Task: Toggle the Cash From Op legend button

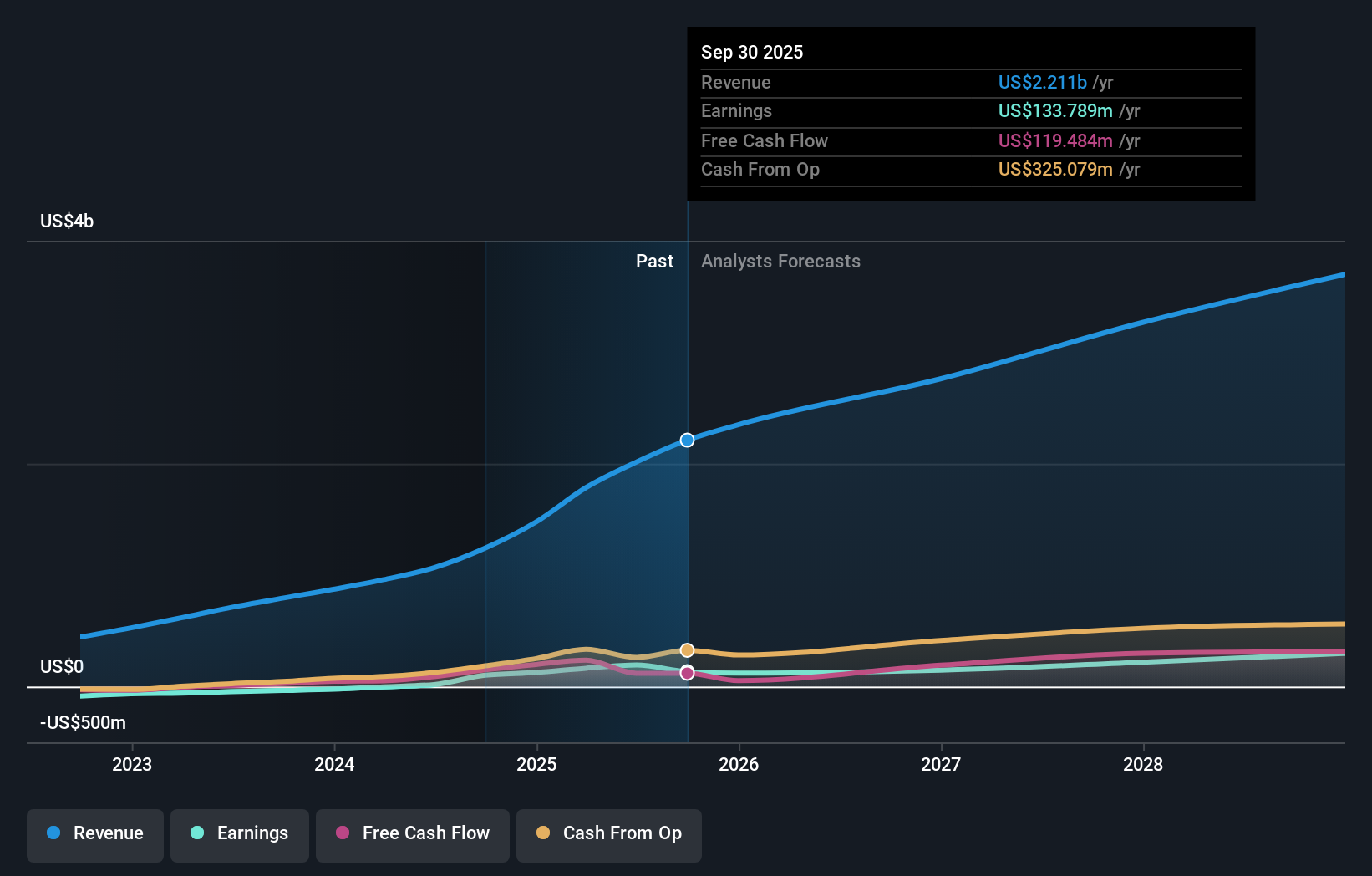Action: coord(609,834)
